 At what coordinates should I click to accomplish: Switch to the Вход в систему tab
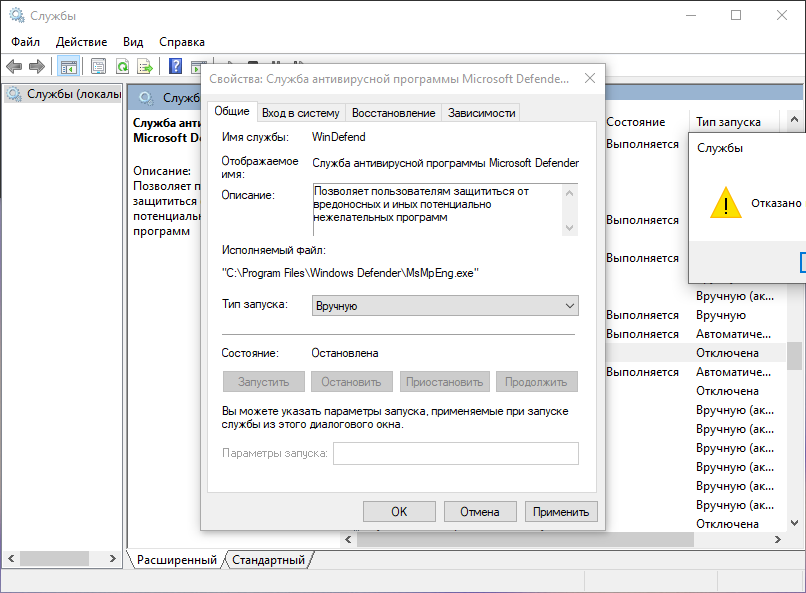(x=301, y=113)
